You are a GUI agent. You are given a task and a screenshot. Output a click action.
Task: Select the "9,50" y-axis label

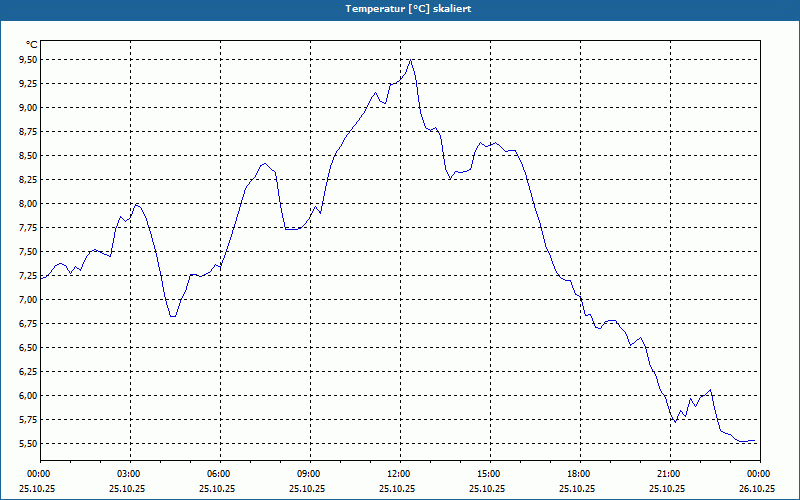click(28, 60)
